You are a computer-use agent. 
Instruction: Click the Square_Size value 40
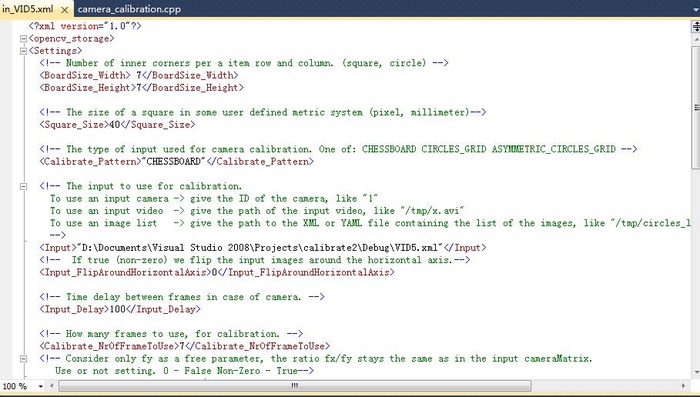115,125
